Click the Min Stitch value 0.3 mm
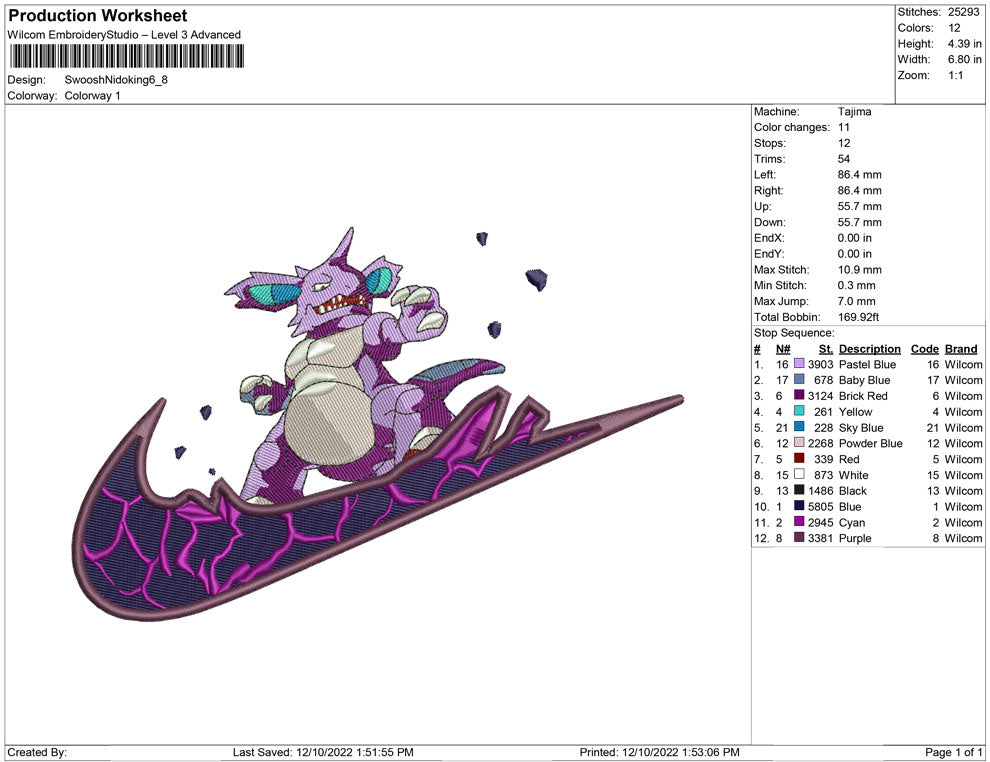 coord(856,285)
